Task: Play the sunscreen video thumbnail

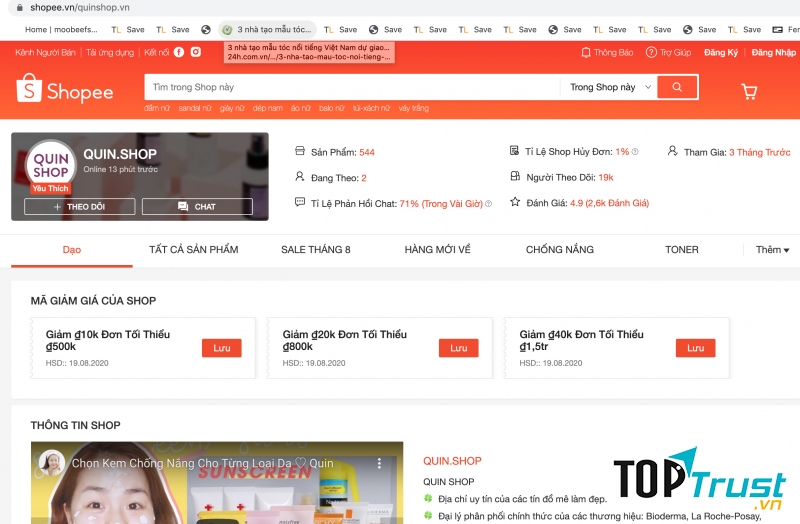Action: [217, 483]
